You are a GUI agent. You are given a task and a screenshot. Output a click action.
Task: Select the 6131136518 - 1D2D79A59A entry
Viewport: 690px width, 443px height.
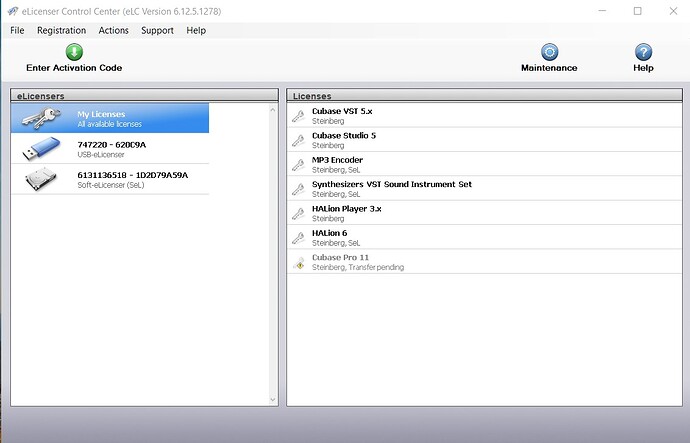(x=110, y=179)
